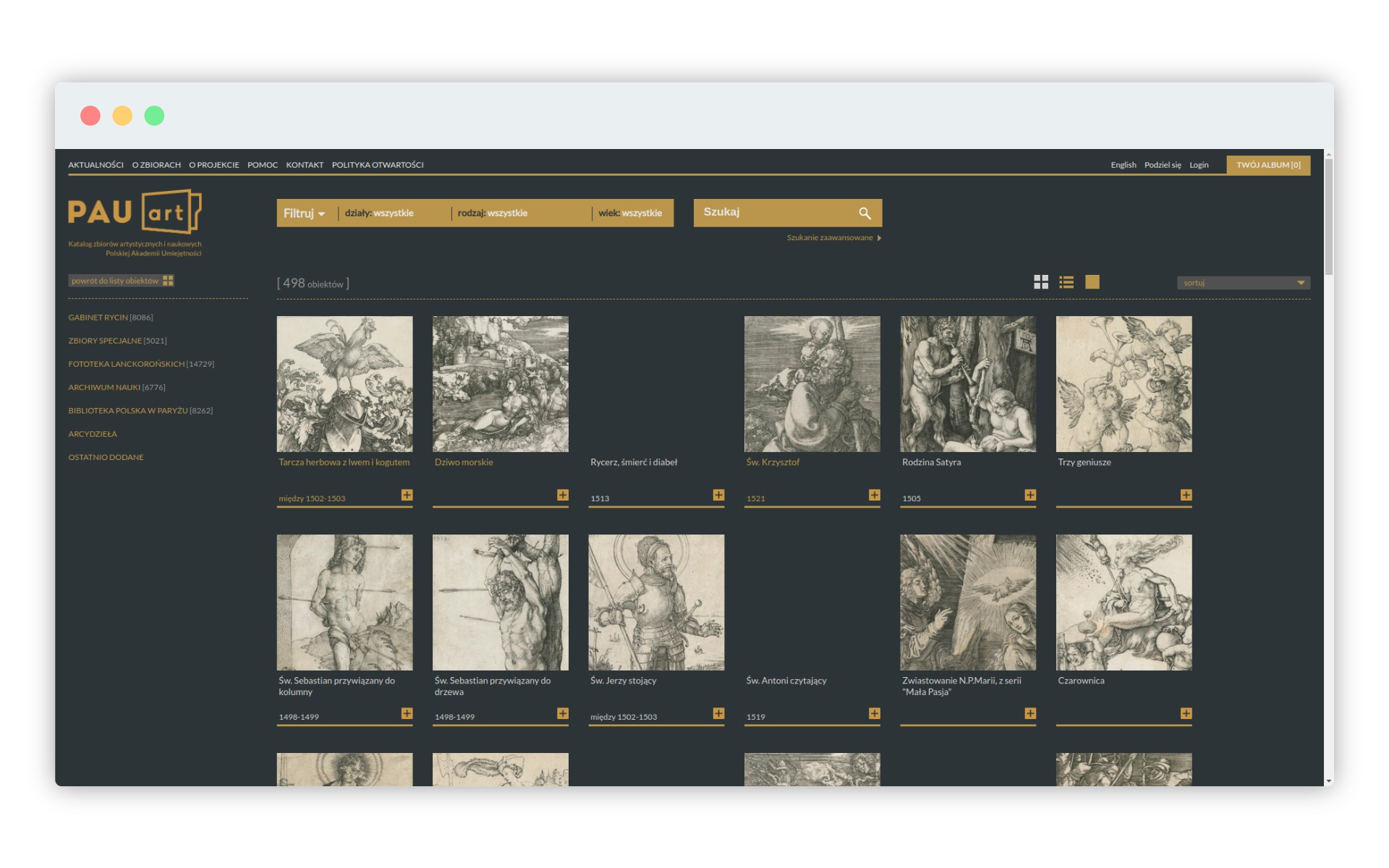Open the wiek: wszystkie filter
Image resolution: width=1389 pixels, height=868 pixels.
point(630,213)
